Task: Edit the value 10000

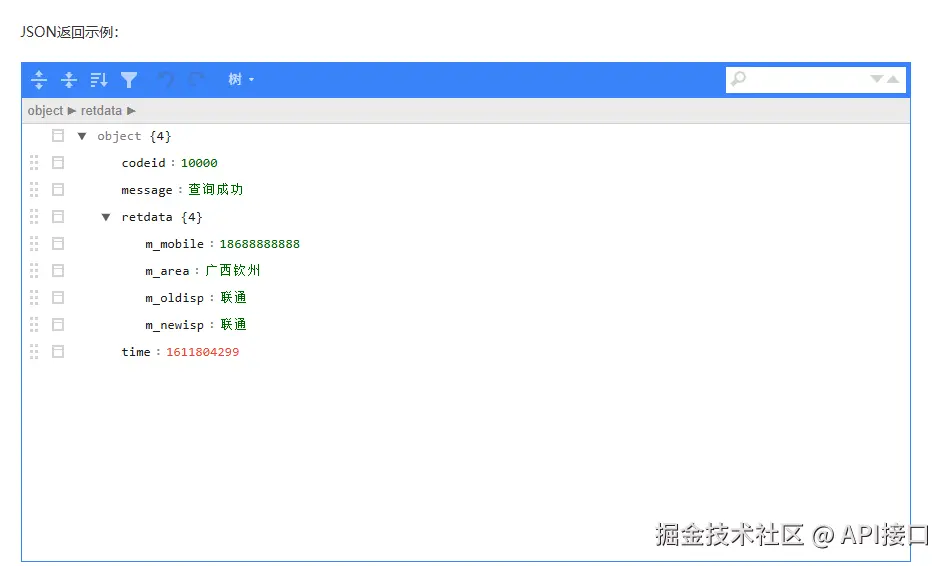Action: (199, 163)
